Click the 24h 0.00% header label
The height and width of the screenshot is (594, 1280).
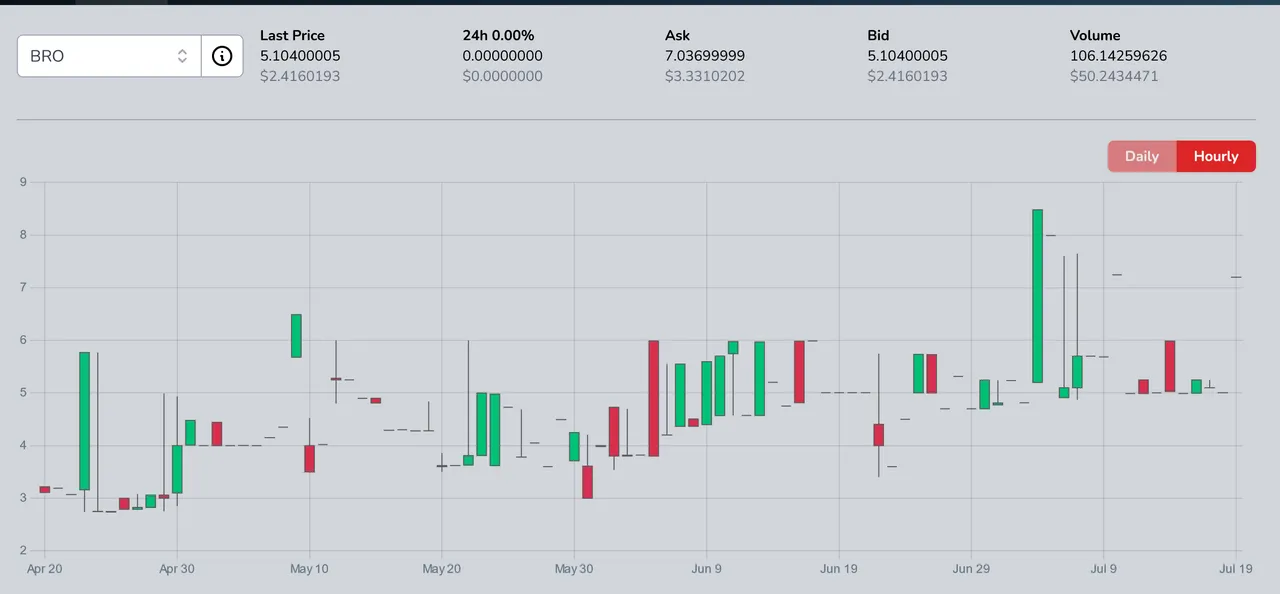coord(498,36)
